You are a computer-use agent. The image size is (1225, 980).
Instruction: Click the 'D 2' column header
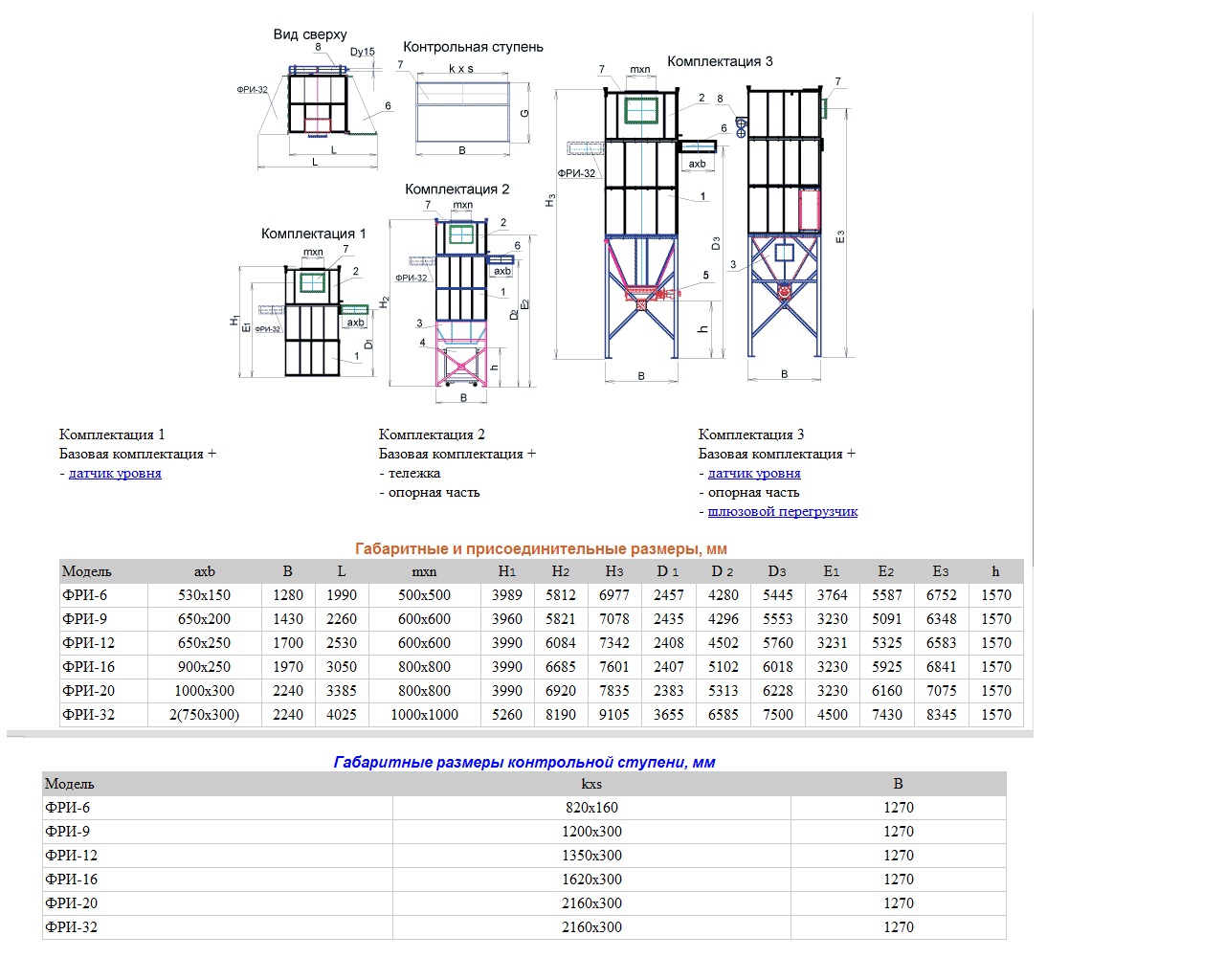[723, 571]
